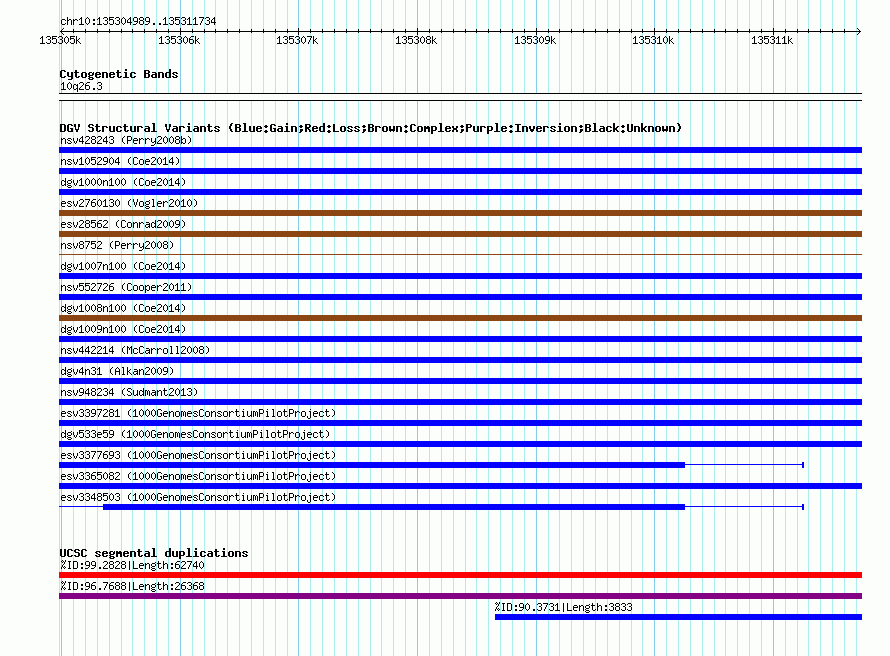
Task: Click esv2760130 (Vogler2010) label
Action: pyautogui.click(x=129, y=203)
